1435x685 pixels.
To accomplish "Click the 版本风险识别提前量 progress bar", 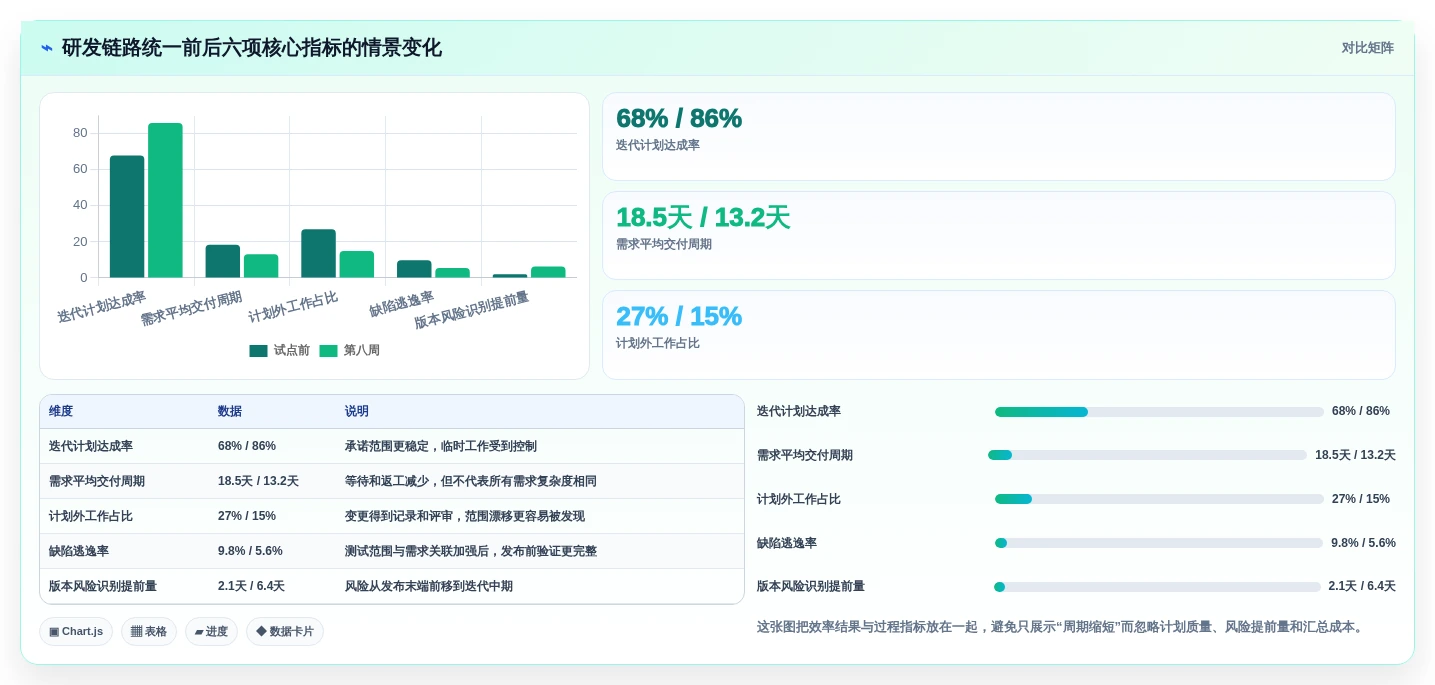I will click(1157, 587).
